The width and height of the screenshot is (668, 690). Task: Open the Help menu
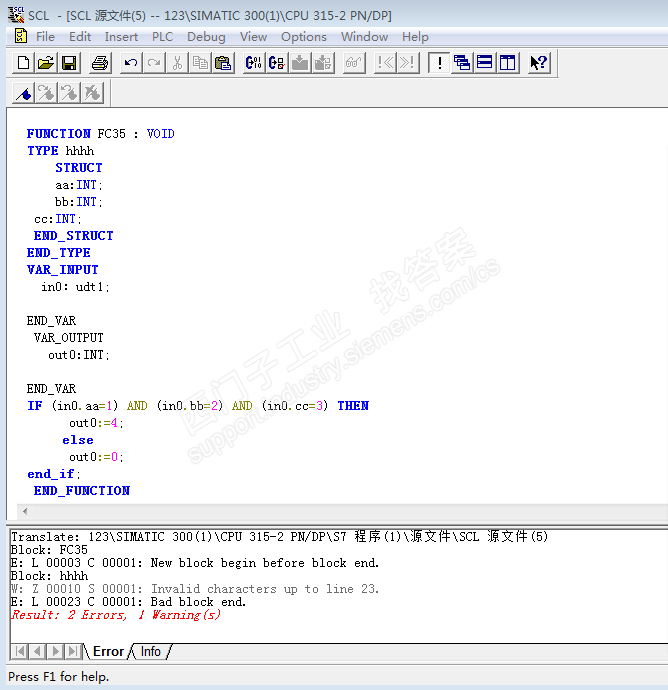[x=415, y=37]
